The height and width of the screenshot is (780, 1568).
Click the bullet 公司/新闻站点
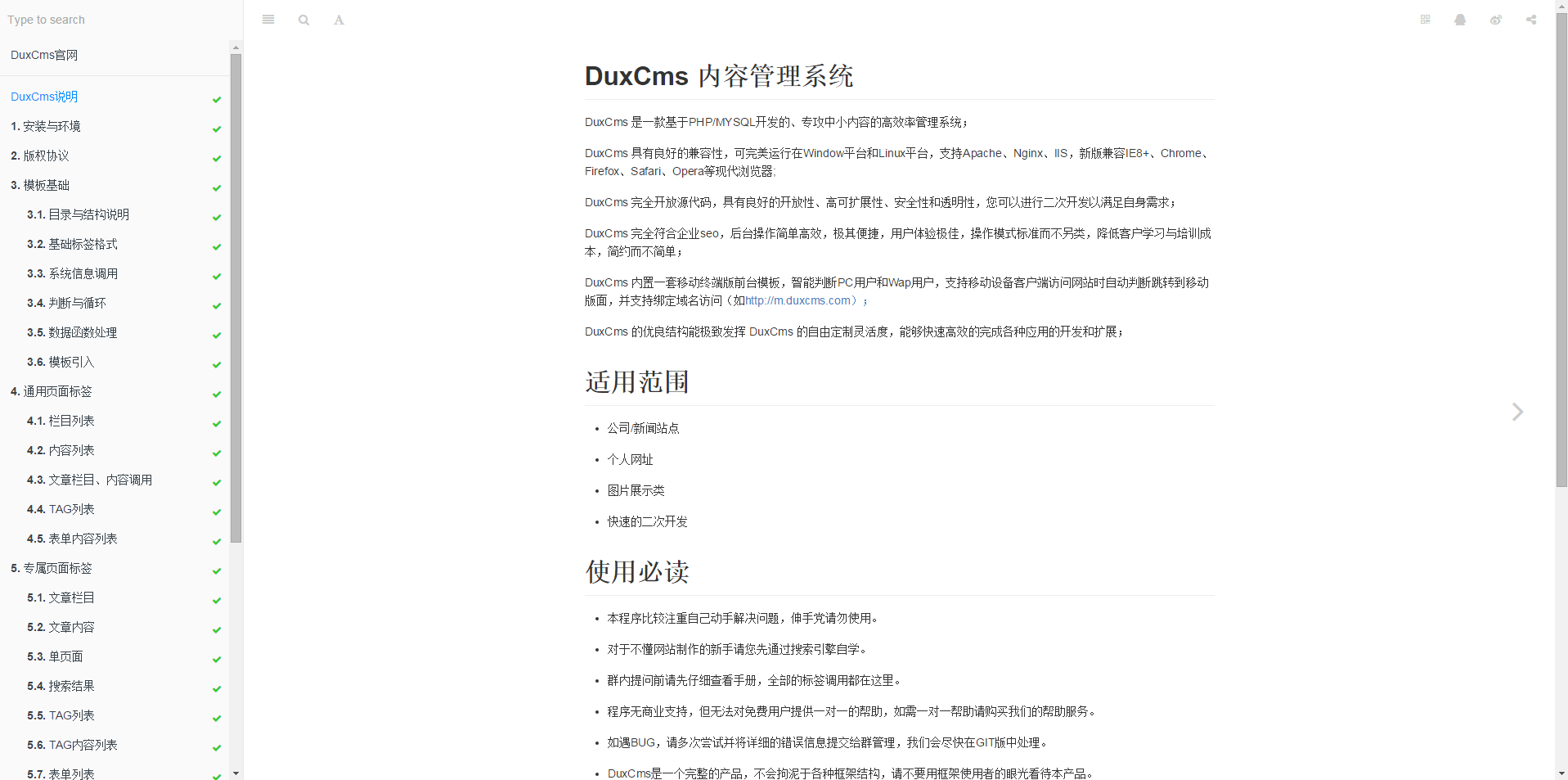(643, 428)
